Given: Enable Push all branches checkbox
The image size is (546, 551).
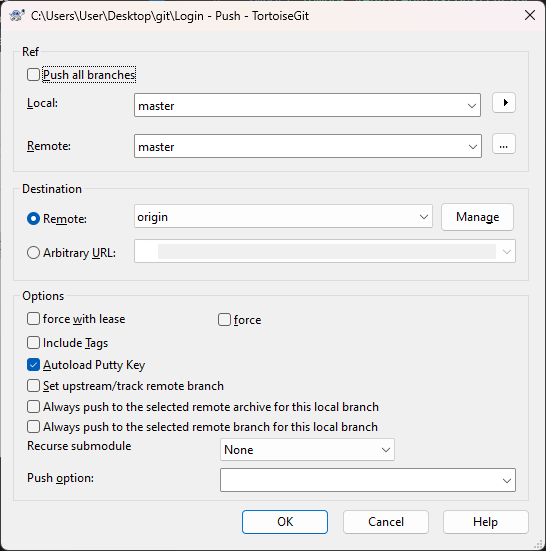Looking at the screenshot, I should coord(33,74).
